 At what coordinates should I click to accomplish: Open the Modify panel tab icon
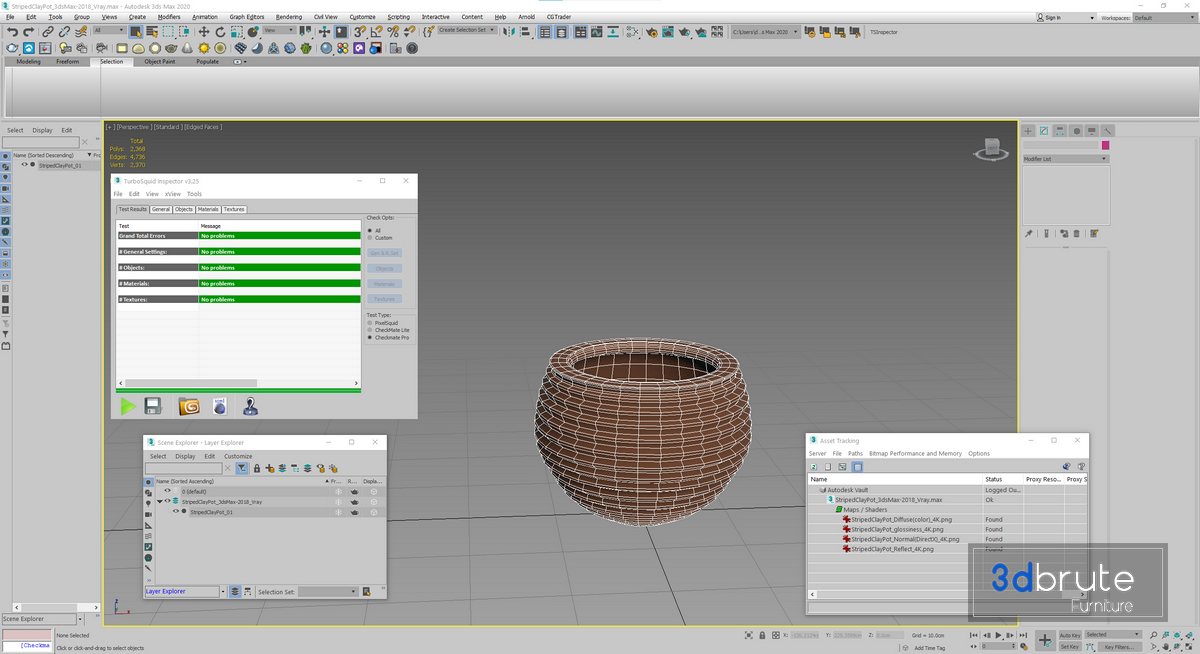point(1043,131)
